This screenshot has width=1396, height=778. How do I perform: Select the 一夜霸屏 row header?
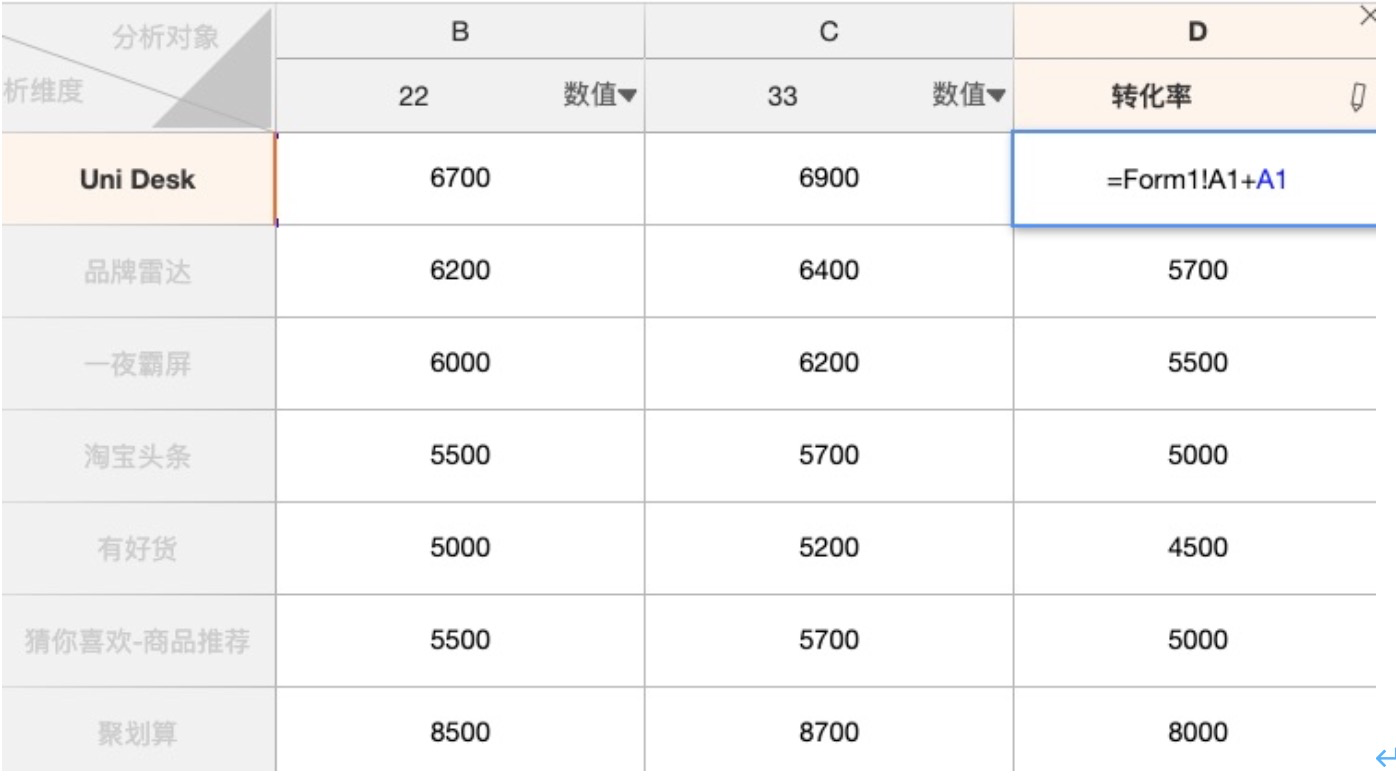(138, 363)
